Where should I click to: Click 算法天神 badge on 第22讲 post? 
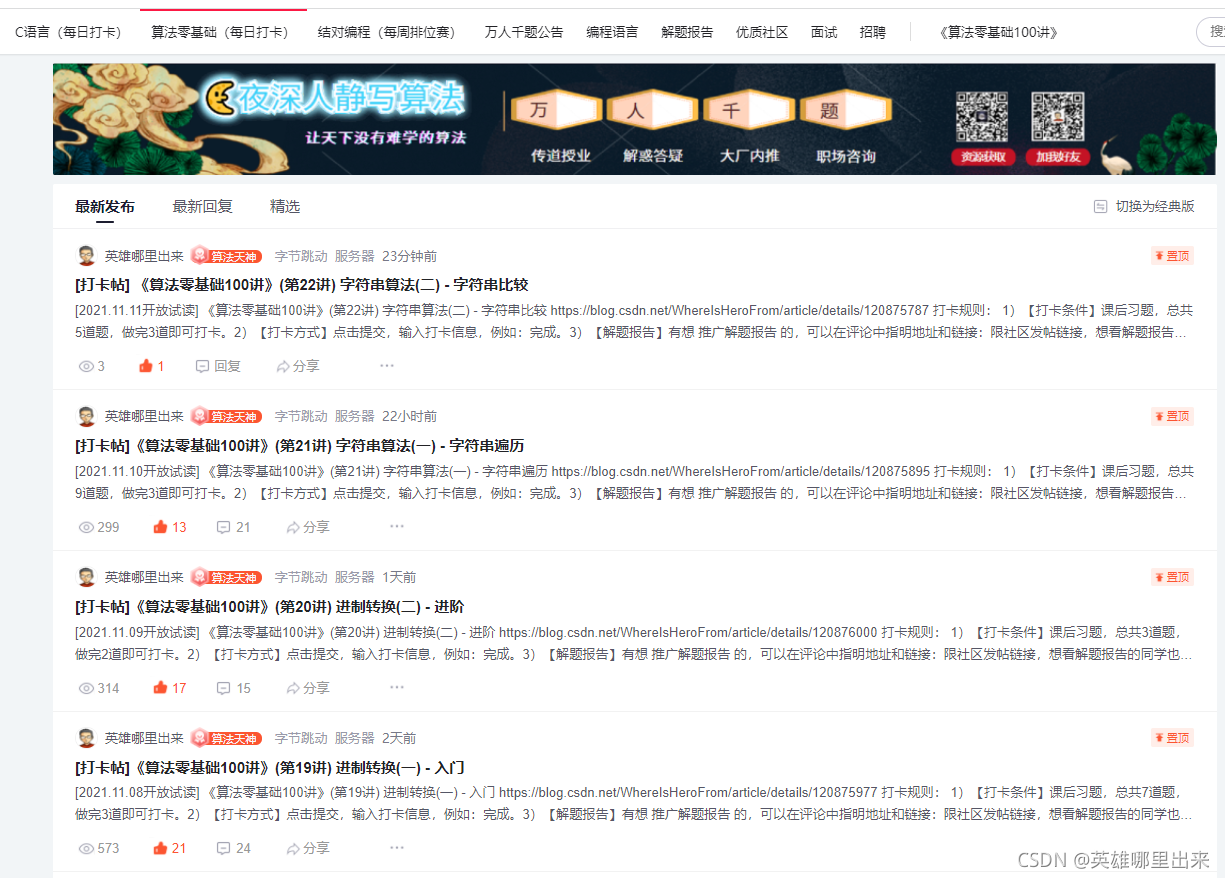[x=227, y=256]
